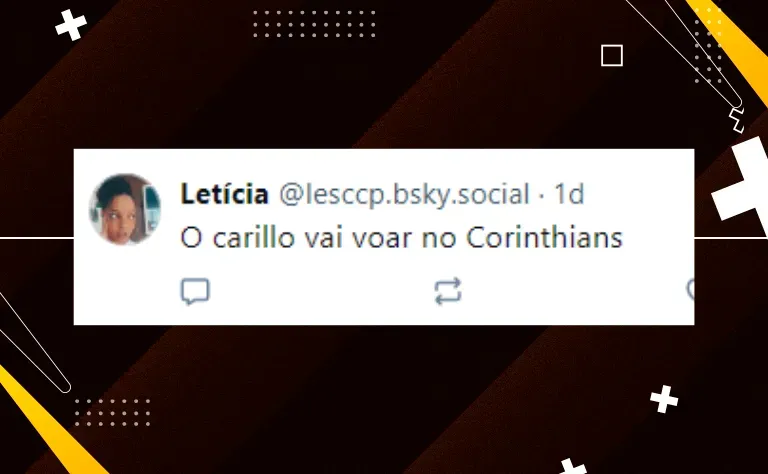Click the display name Letícia
Viewport: 768px width, 474px height.
point(224,194)
